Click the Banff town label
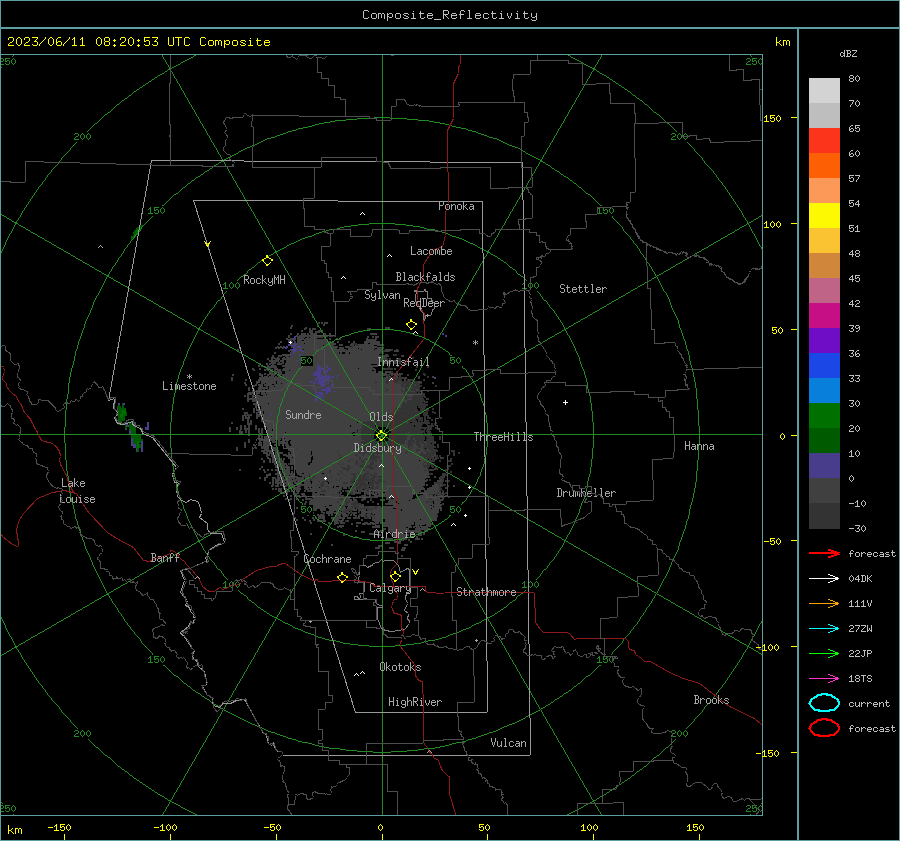 [x=165, y=557]
